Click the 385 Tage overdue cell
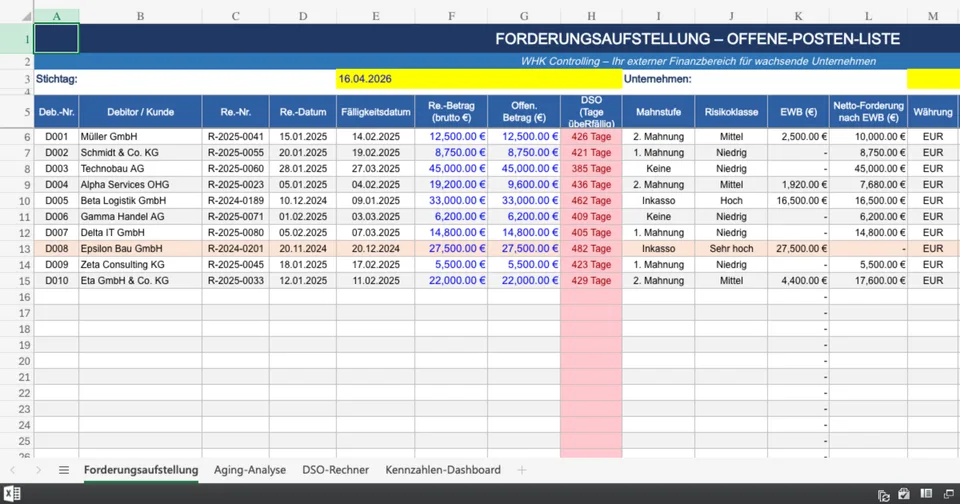Image resolution: width=960 pixels, height=504 pixels. tap(591, 168)
